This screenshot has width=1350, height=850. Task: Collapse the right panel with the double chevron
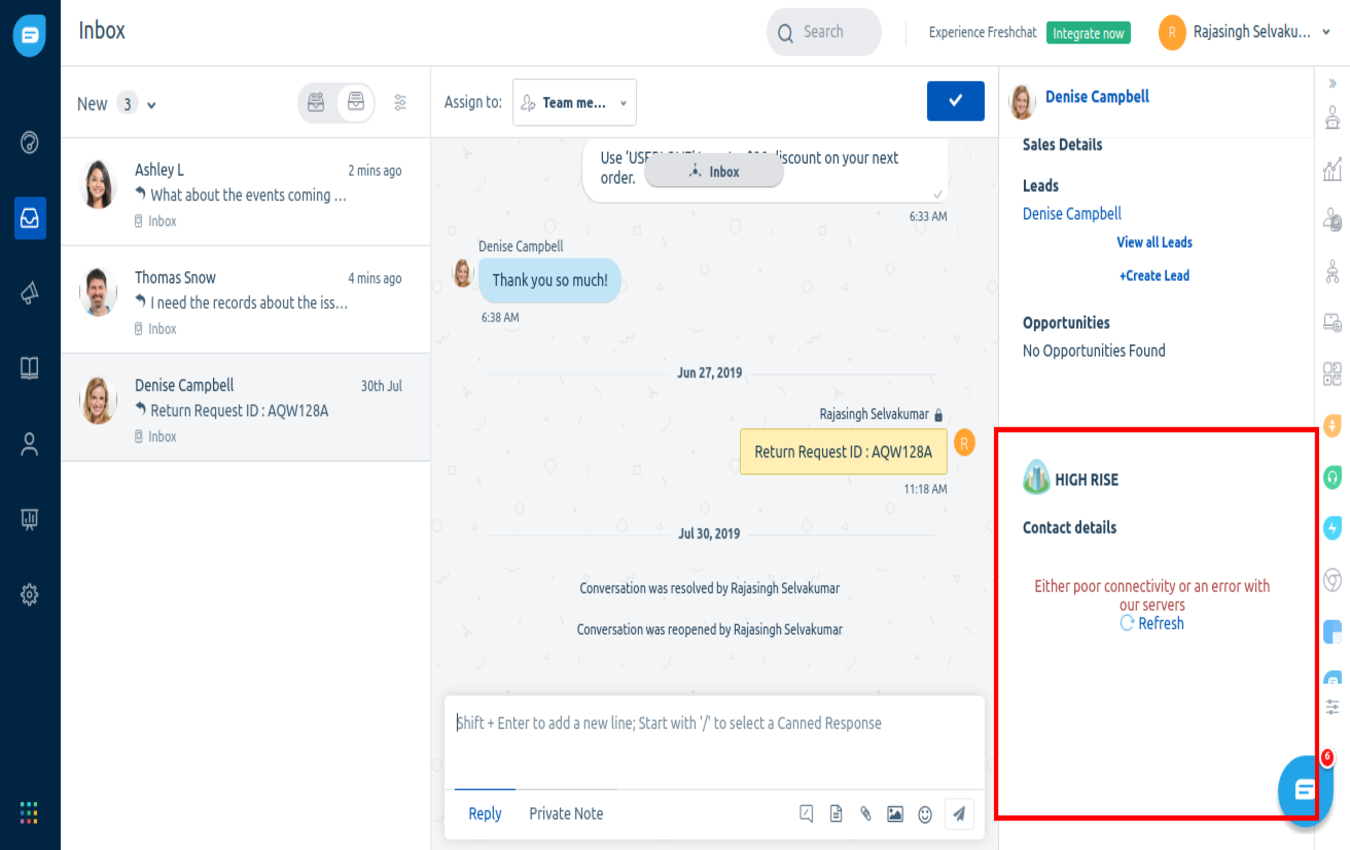pyautogui.click(x=1332, y=84)
